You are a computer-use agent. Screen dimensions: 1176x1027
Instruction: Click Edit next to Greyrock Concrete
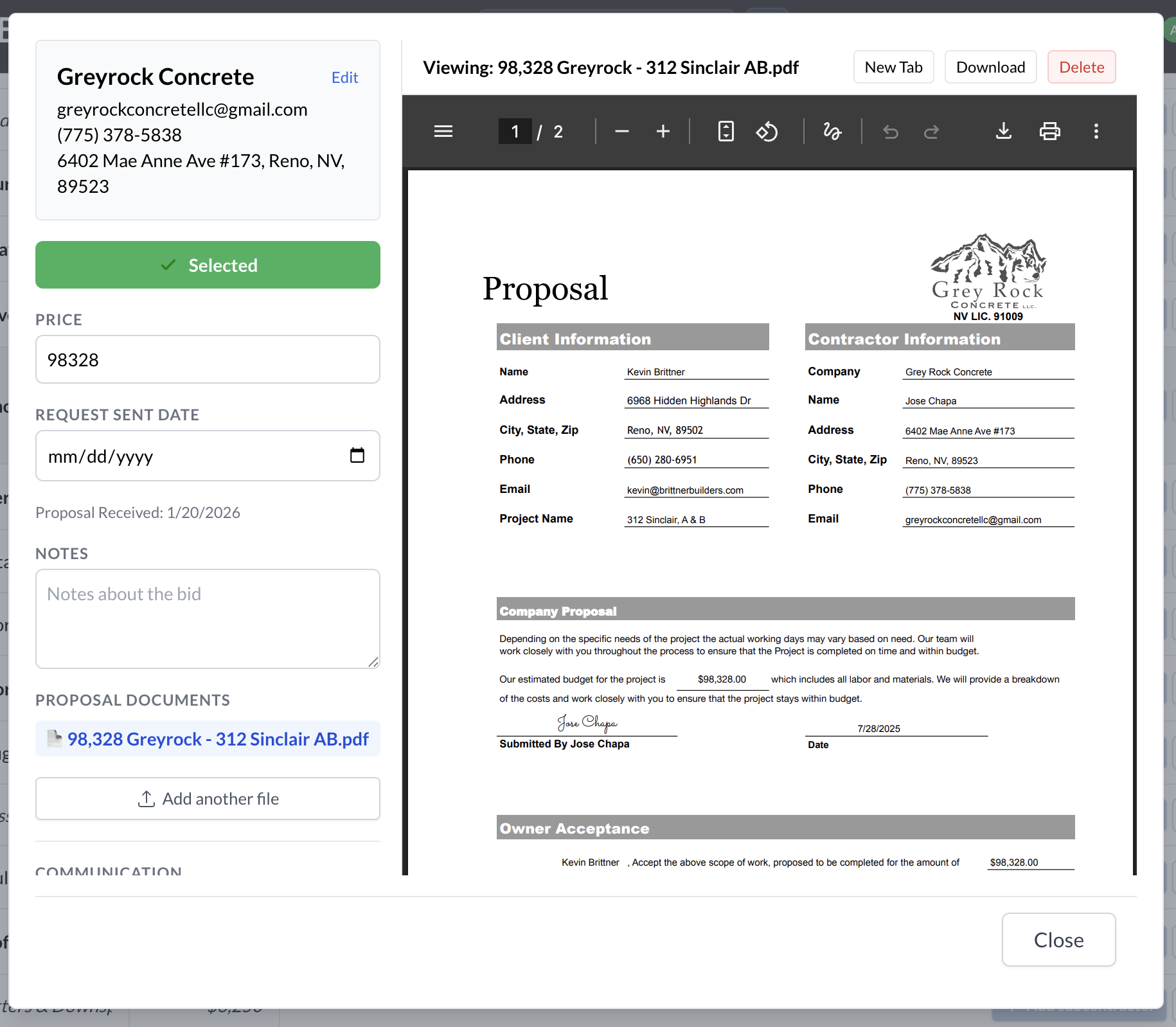pos(344,78)
